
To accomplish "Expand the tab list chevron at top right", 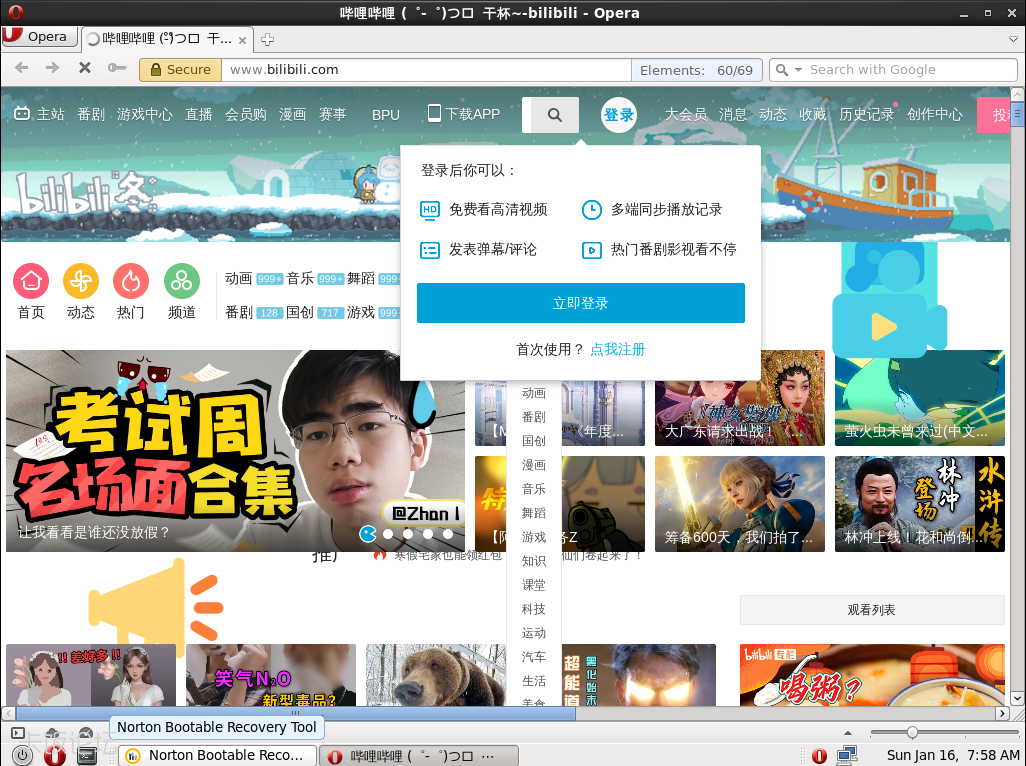I will [x=1012, y=39].
